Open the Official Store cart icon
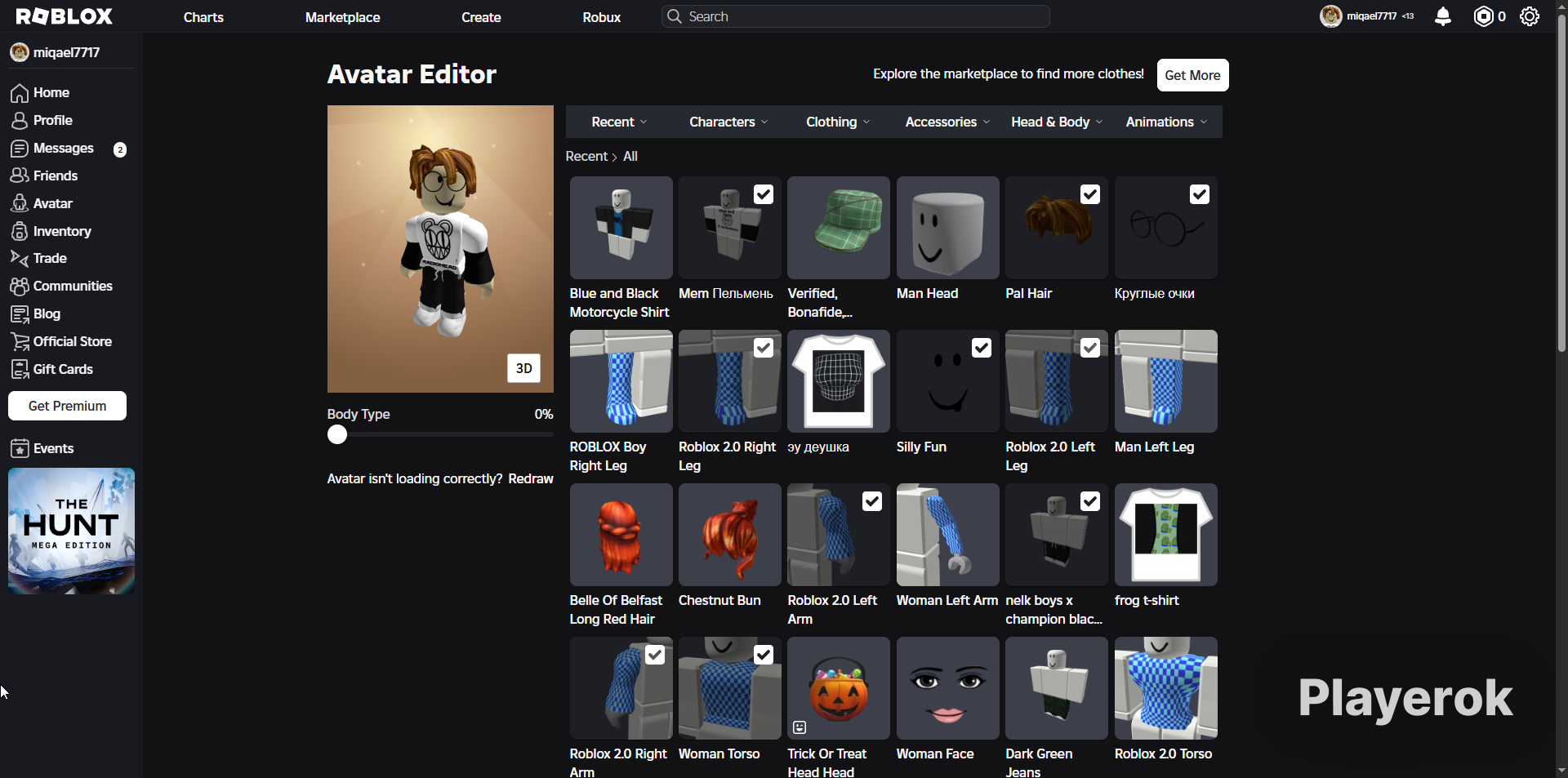 coord(20,342)
